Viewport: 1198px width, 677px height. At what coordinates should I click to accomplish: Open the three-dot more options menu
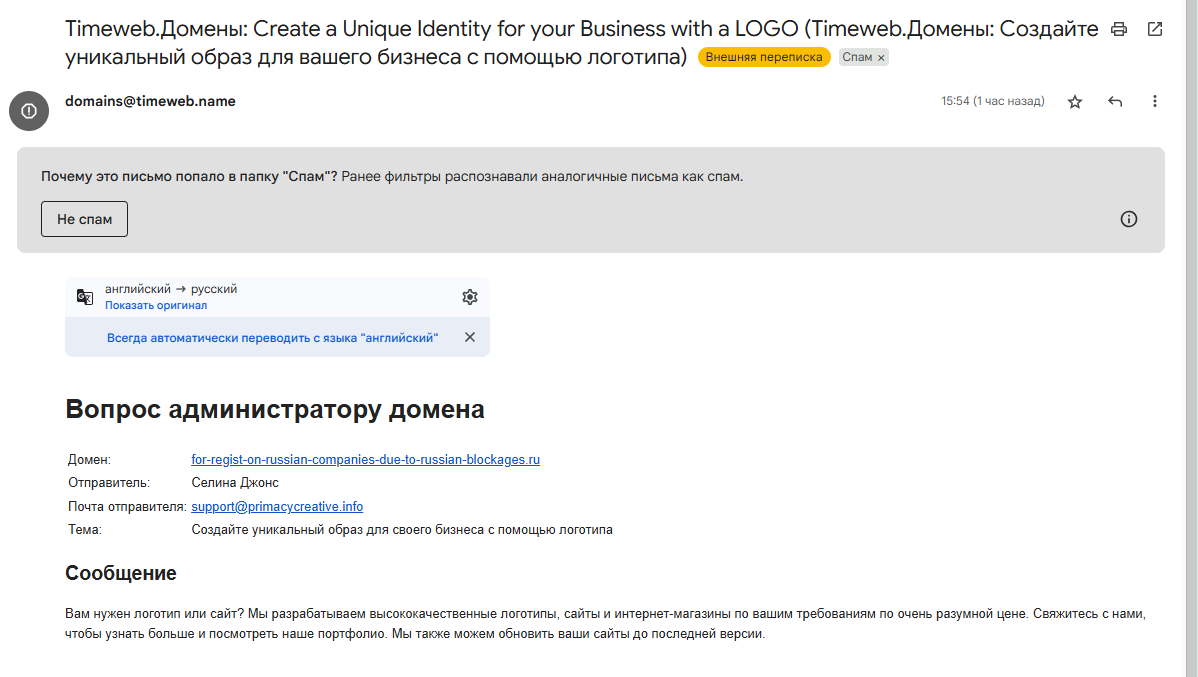(x=1154, y=102)
